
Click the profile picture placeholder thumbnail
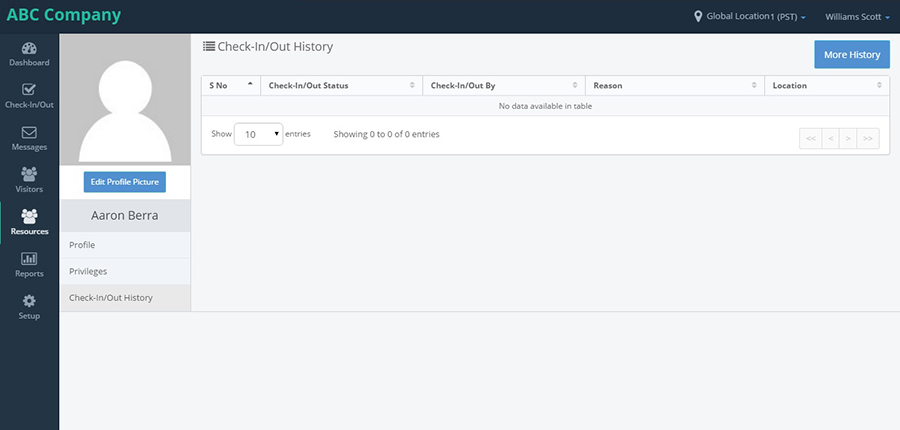(x=125, y=99)
